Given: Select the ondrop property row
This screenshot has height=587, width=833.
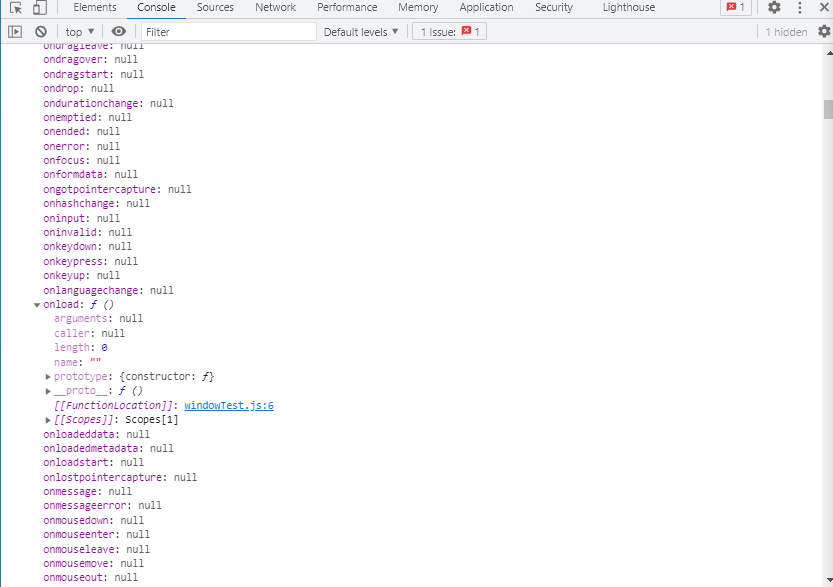Looking at the screenshot, I should (79, 88).
